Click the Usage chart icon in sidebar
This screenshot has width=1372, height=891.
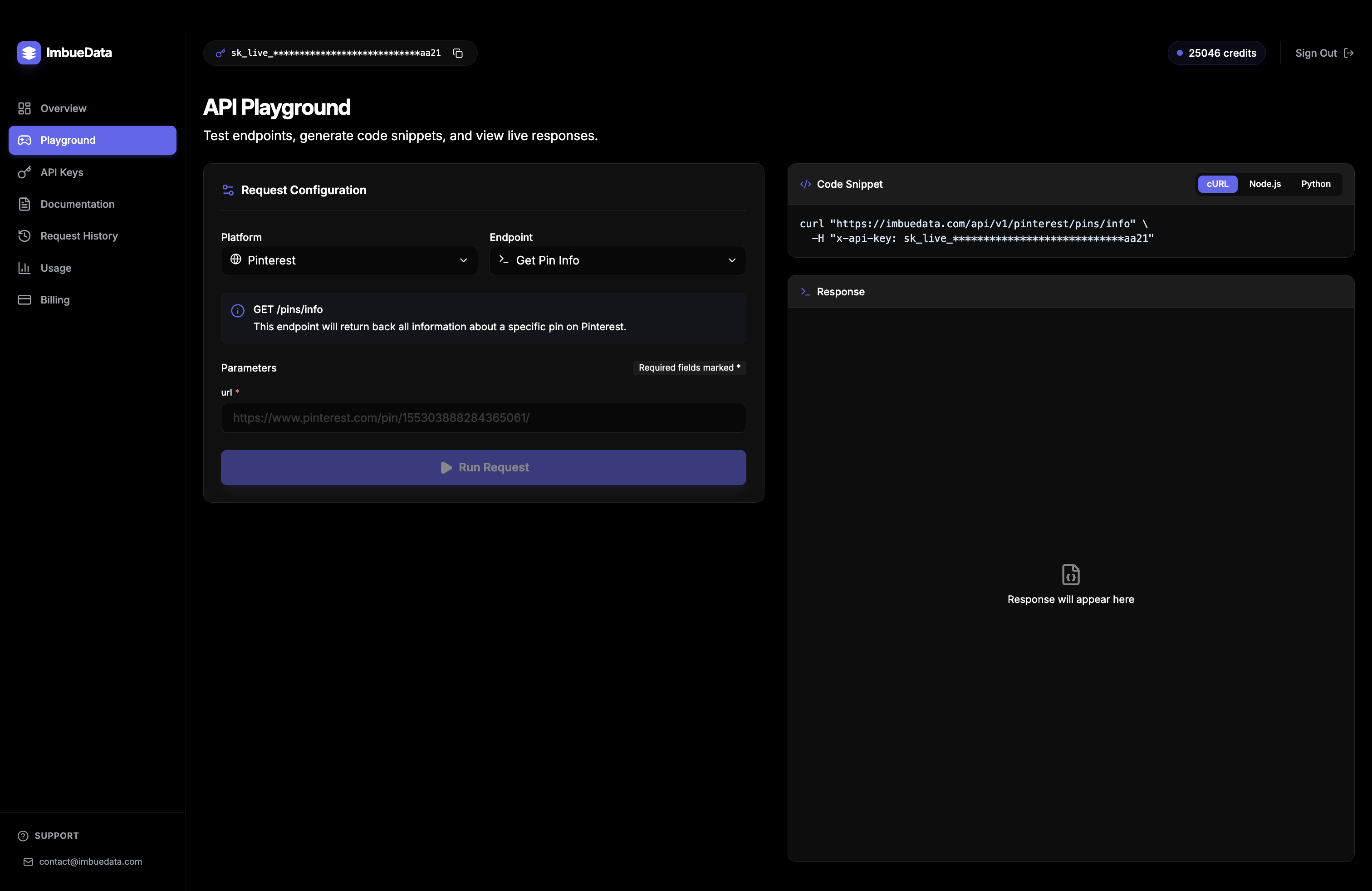pyautogui.click(x=24, y=268)
